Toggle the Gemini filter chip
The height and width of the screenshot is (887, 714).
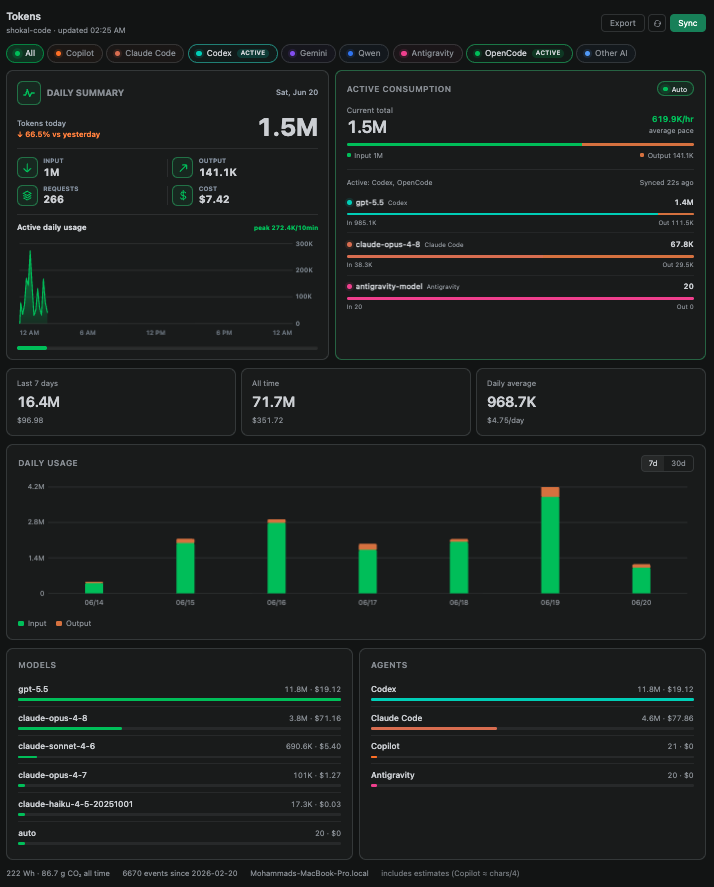(308, 53)
